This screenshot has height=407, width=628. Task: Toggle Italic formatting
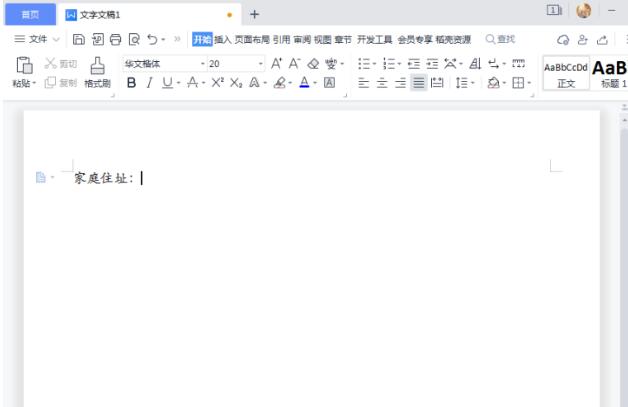click(149, 83)
